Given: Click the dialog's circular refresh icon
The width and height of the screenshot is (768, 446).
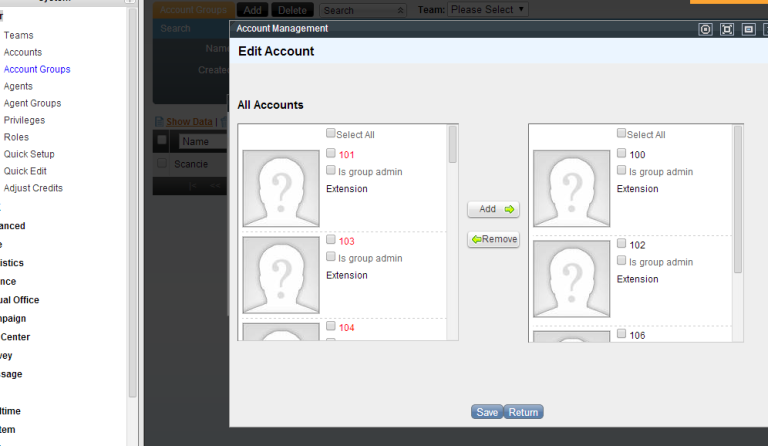Looking at the screenshot, I should click(x=706, y=29).
